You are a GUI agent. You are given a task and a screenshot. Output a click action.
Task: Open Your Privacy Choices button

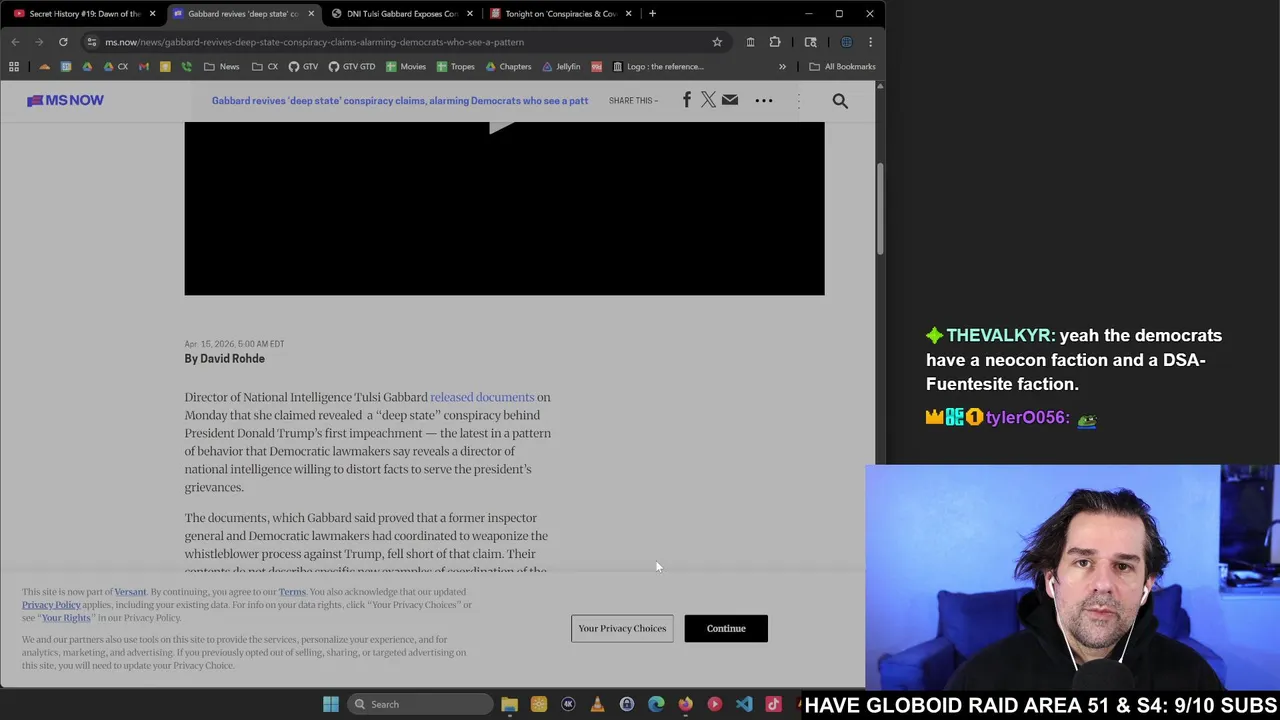coord(622,628)
